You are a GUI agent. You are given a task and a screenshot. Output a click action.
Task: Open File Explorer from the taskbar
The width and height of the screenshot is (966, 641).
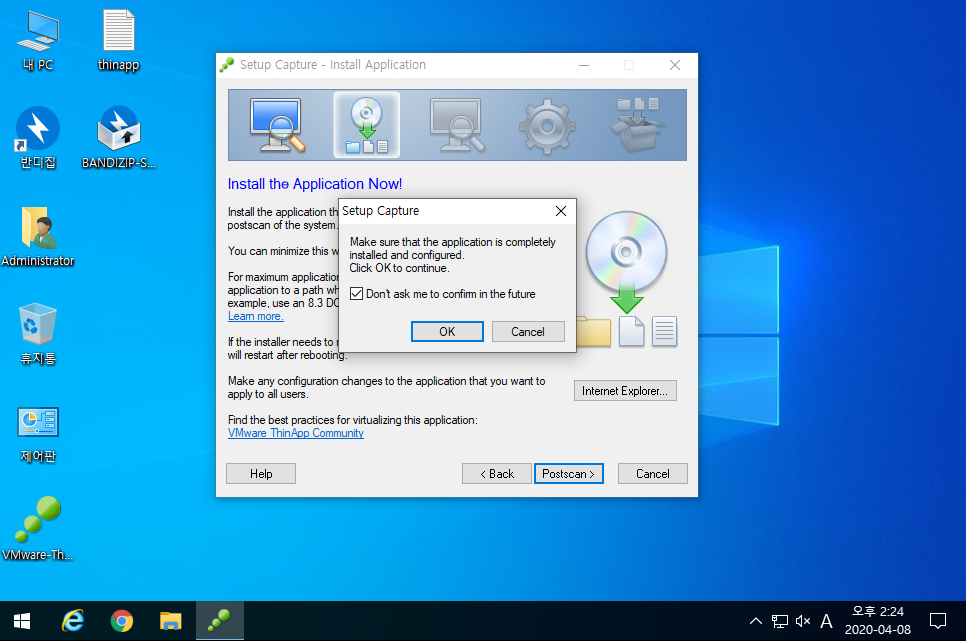pyautogui.click(x=171, y=621)
